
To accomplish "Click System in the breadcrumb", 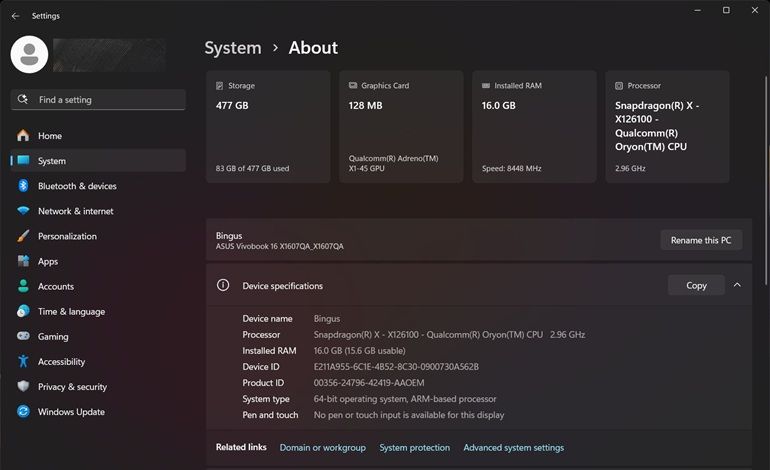I will [233, 48].
